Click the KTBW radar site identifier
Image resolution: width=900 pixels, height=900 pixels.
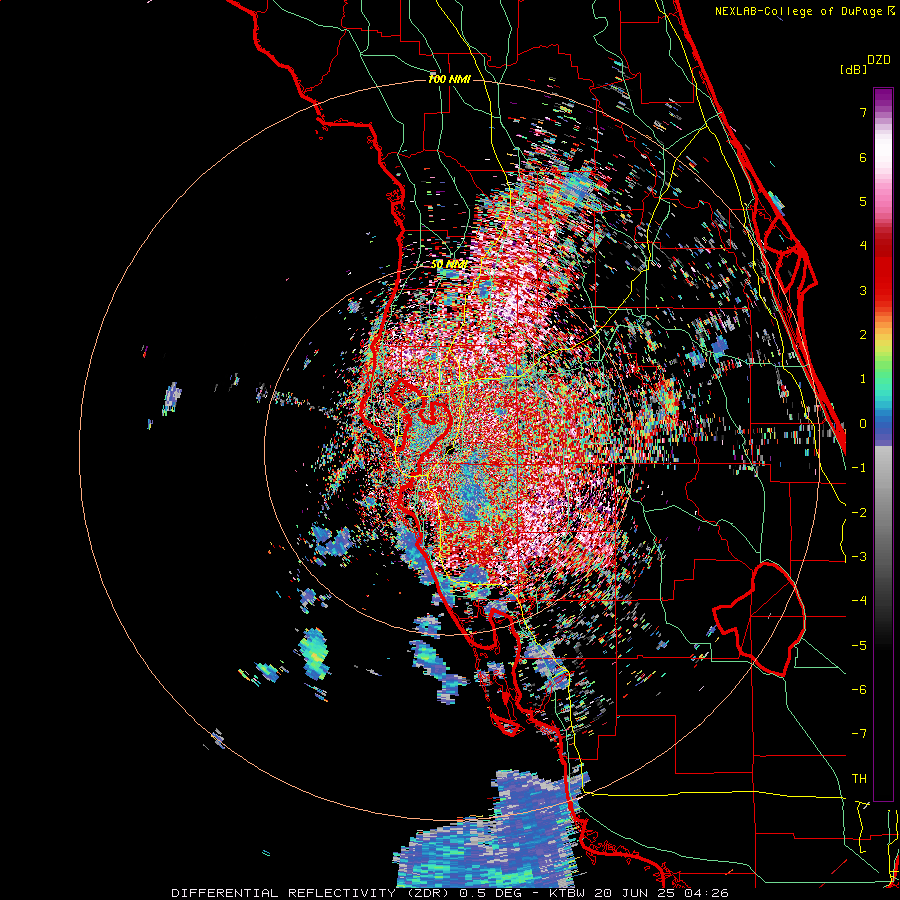click(x=566, y=893)
